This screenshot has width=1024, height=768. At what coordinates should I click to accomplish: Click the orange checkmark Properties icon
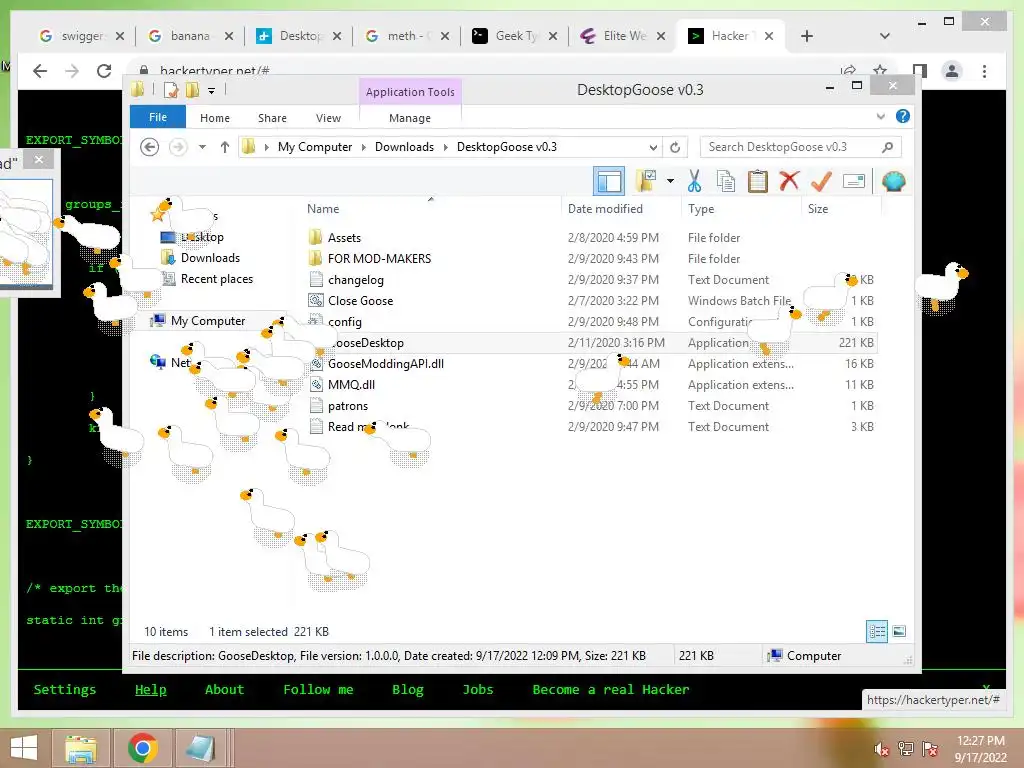821,181
